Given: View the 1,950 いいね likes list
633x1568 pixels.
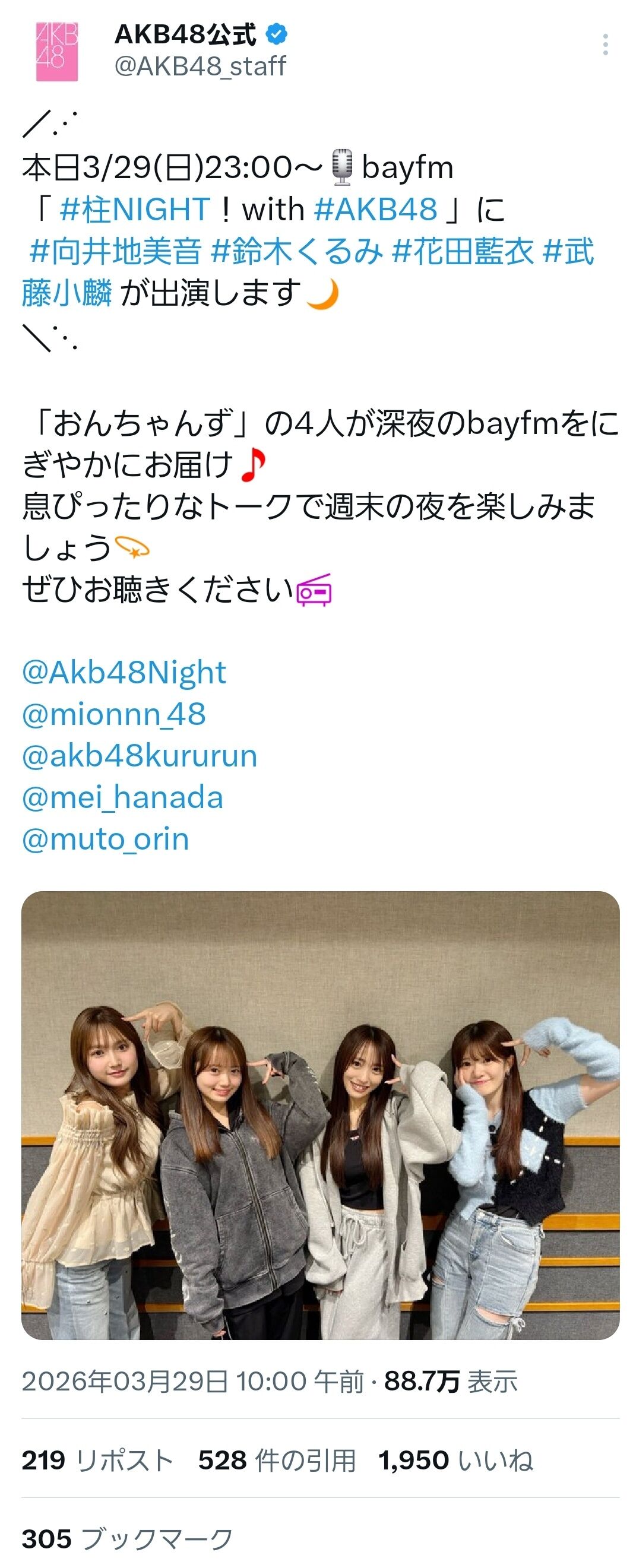Looking at the screenshot, I should [x=455, y=1461].
